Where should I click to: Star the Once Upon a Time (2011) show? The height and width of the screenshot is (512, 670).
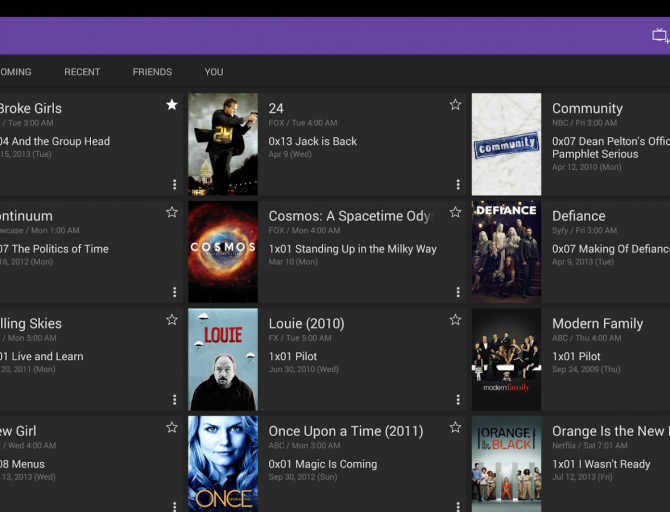[x=455, y=427]
